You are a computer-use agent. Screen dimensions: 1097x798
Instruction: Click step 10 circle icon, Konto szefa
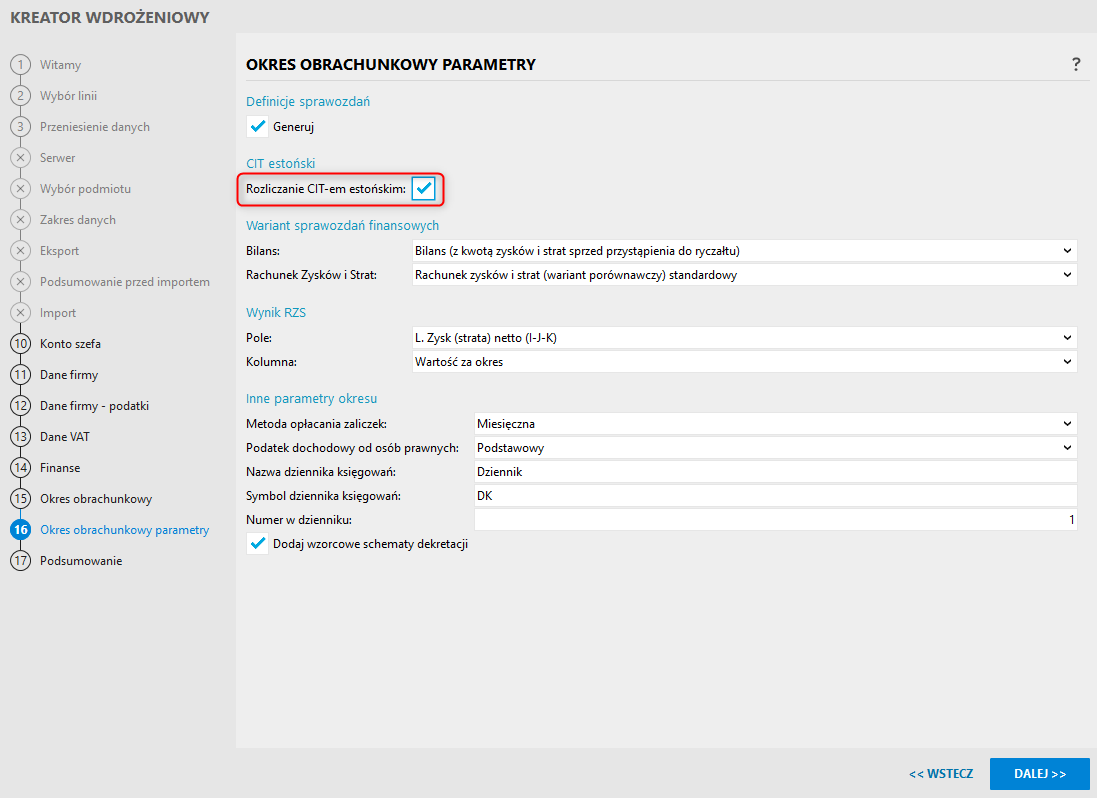point(20,344)
